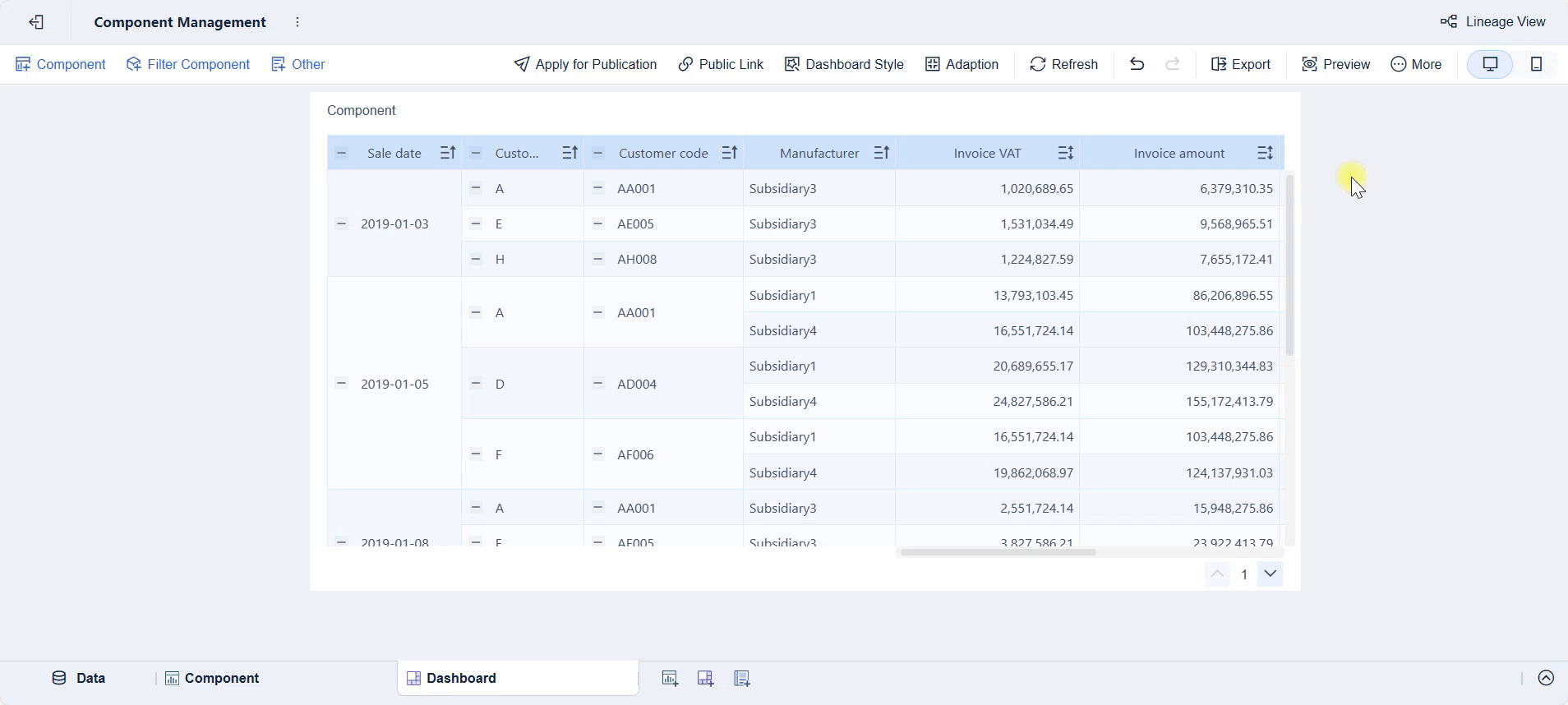Go to the previous table page
This screenshot has height=705, width=1568.
coord(1217,574)
